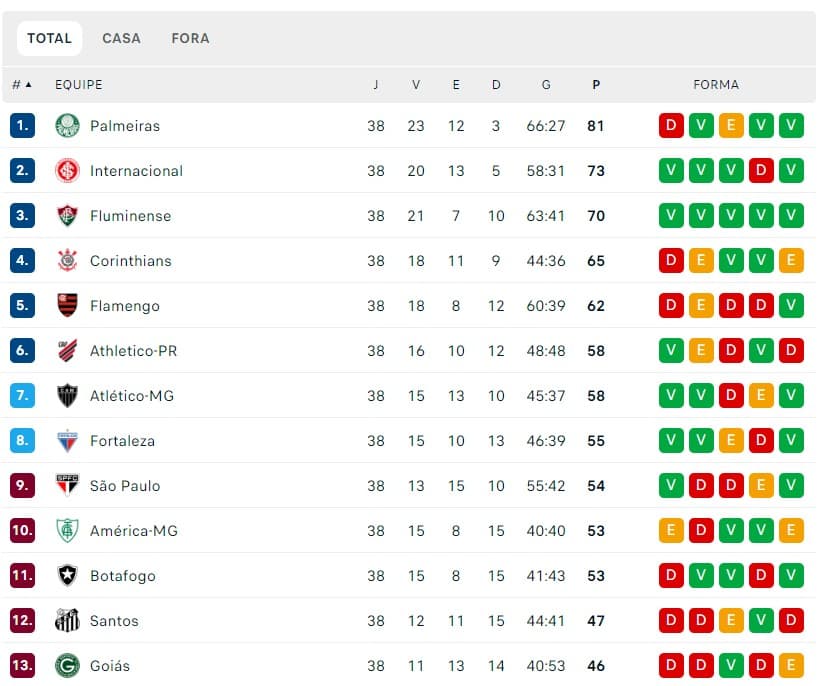Open the Fluminense crest icon
This screenshot has height=686, width=822.
(x=67, y=216)
